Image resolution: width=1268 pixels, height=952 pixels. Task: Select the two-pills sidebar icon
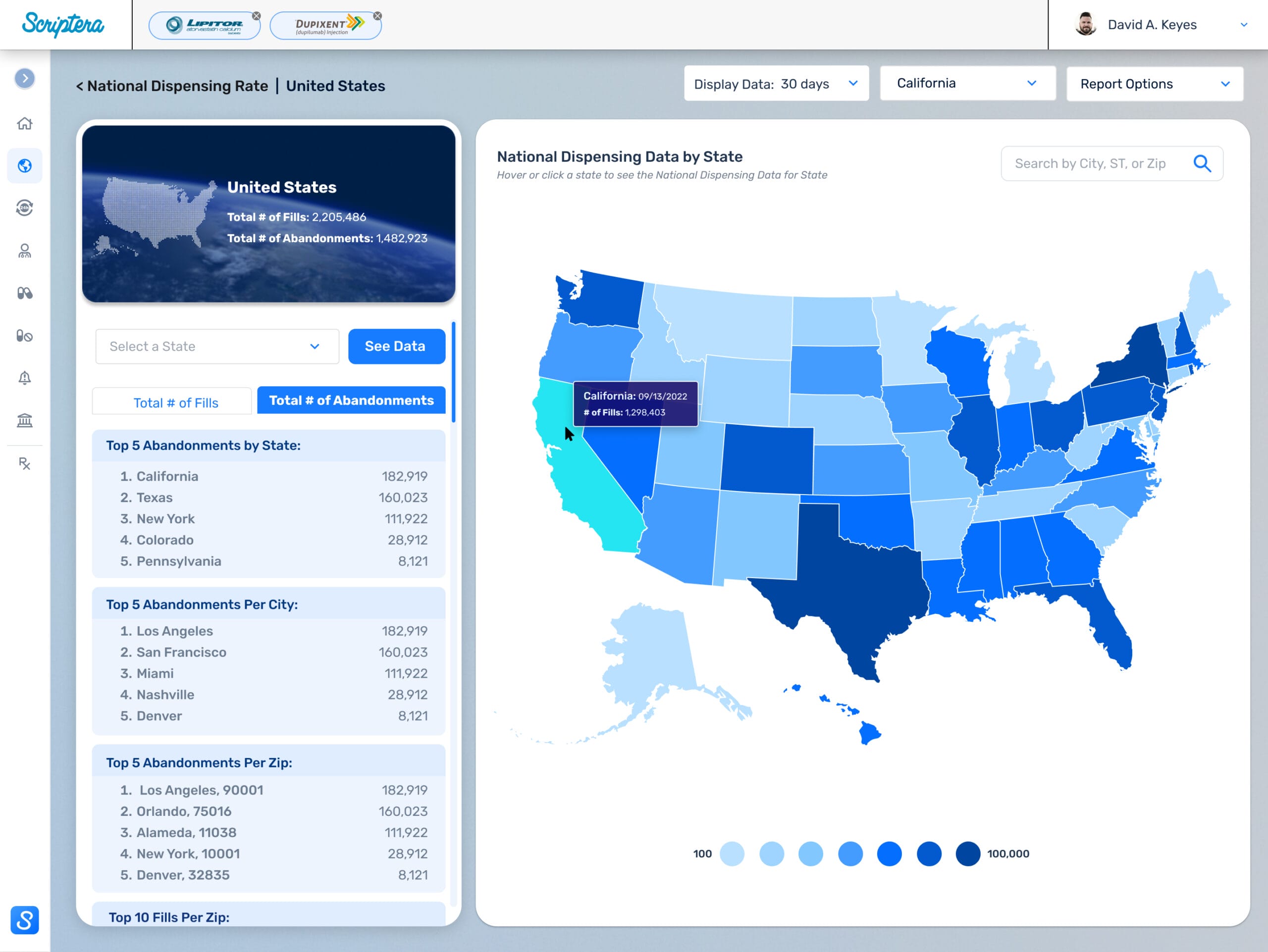[25, 293]
